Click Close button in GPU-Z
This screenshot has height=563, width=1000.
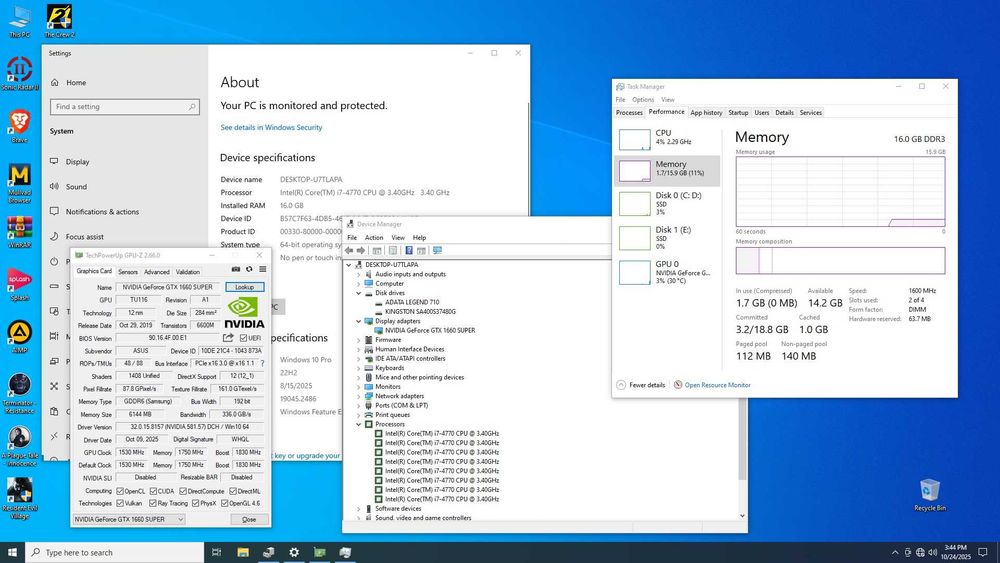click(x=249, y=520)
